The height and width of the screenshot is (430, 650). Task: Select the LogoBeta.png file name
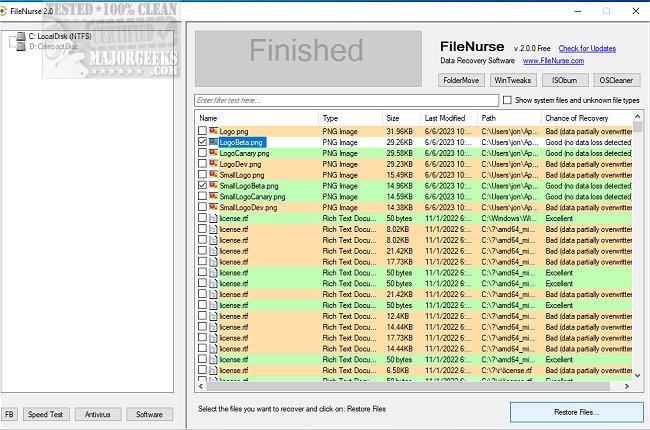coord(241,142)
